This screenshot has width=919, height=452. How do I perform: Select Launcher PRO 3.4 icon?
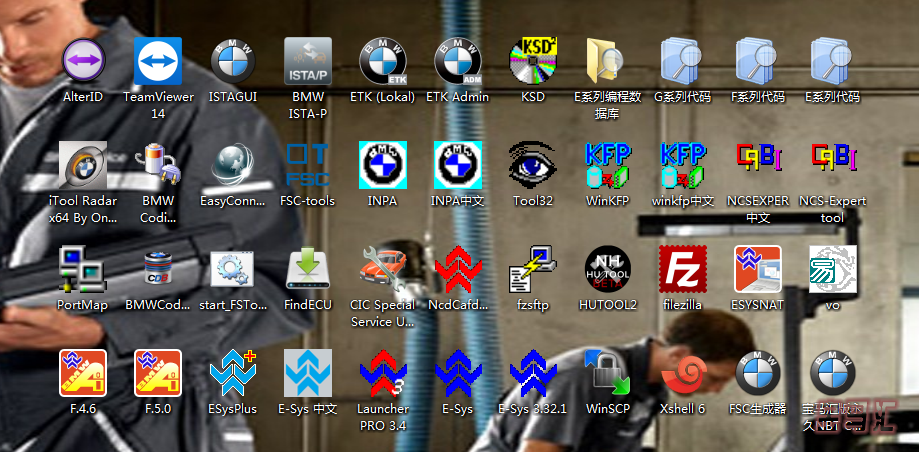point(383,373)
